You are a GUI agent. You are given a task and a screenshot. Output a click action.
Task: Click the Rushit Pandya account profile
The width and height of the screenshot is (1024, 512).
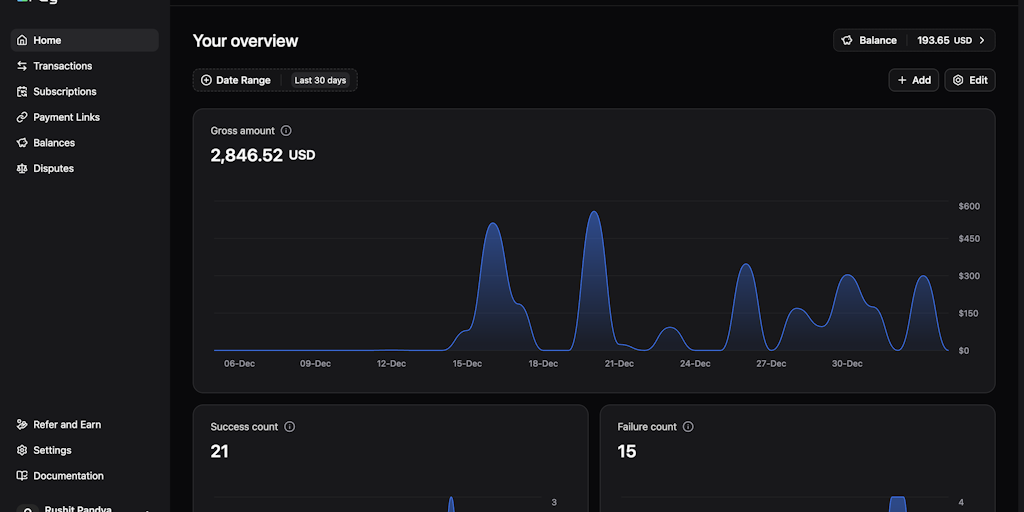[78, 508]
